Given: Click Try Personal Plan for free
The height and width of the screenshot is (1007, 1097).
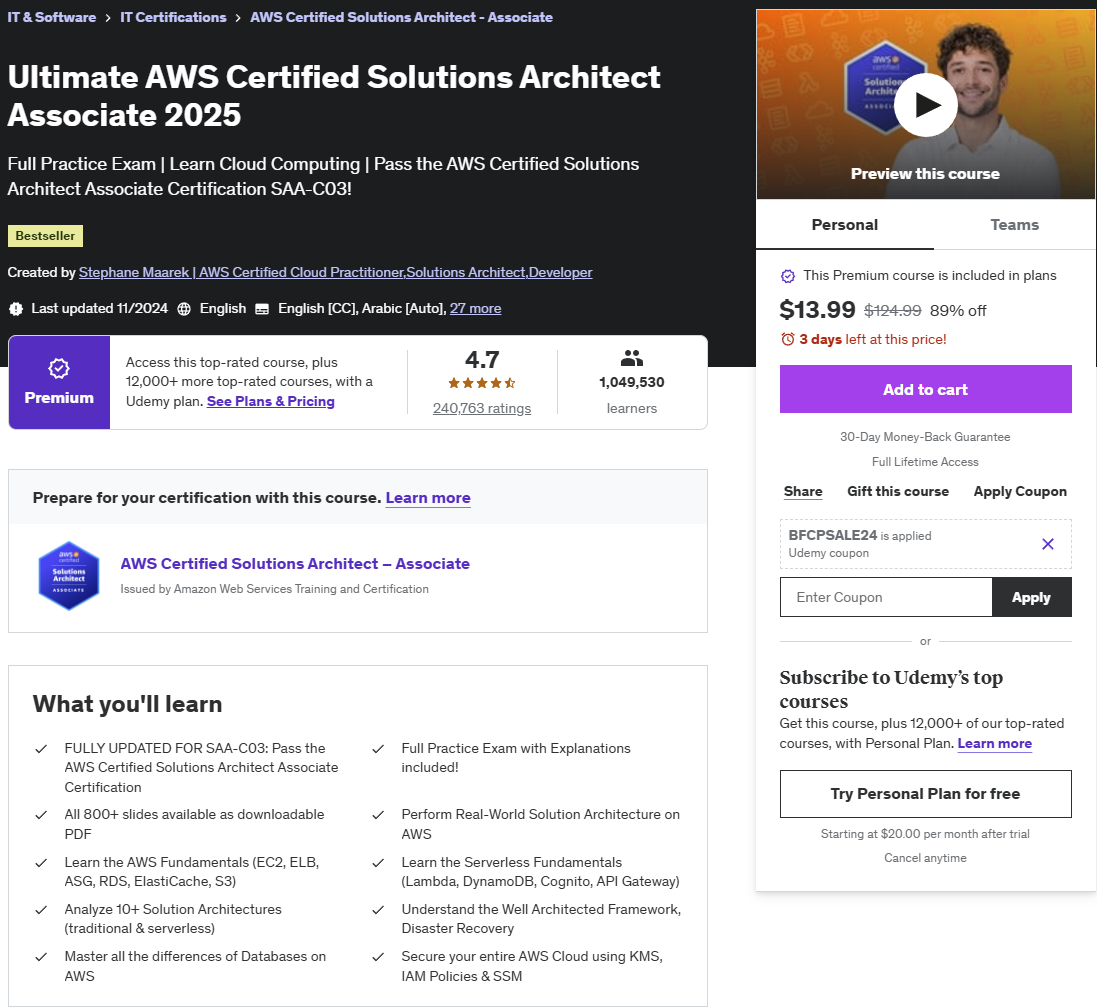Looking at the screenshot, I should click(x=925, y=794).
